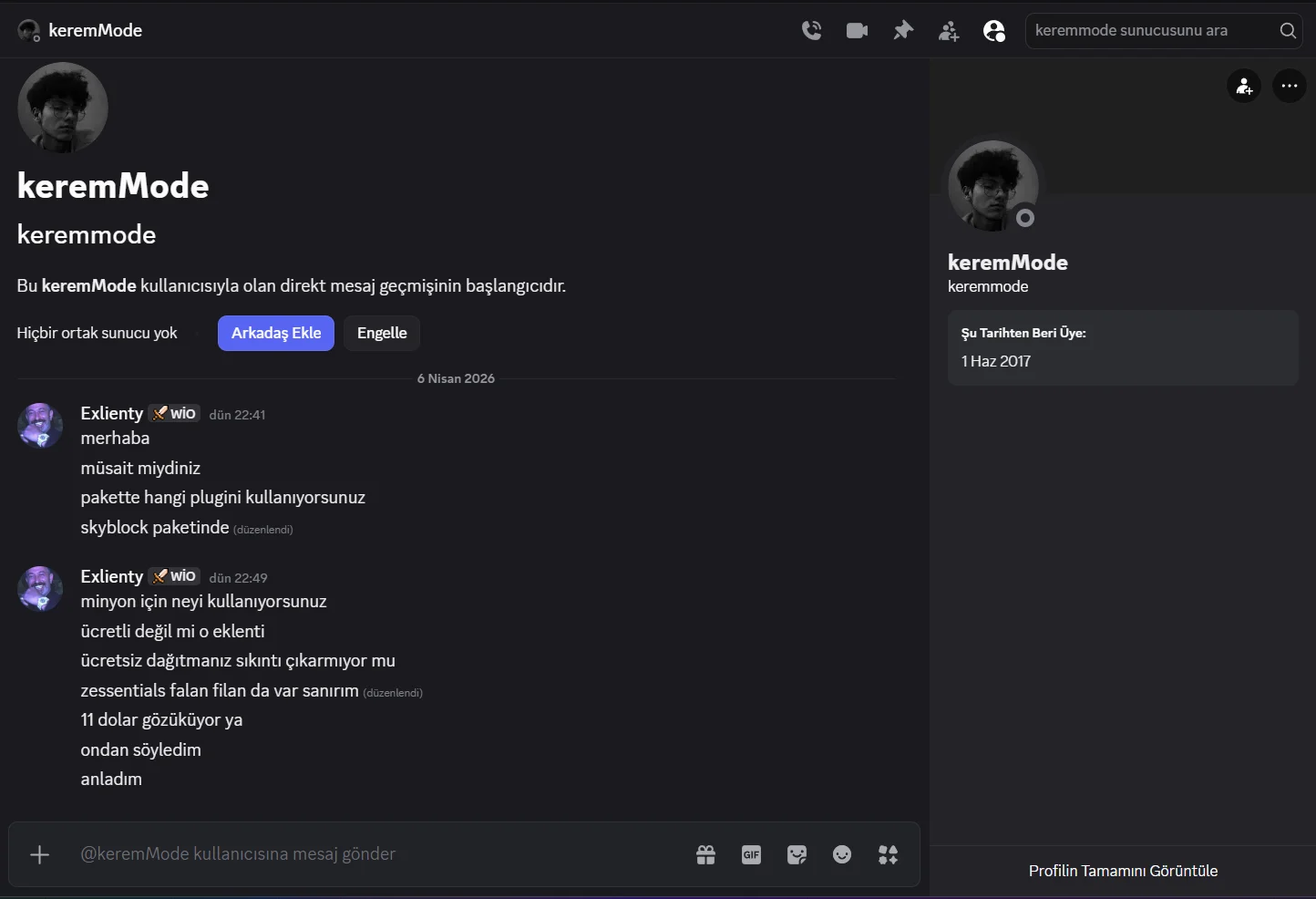The image size is (1316, 899).
Task: Click 'ücretli değil mi o eklenti' message
Action: 172,631
